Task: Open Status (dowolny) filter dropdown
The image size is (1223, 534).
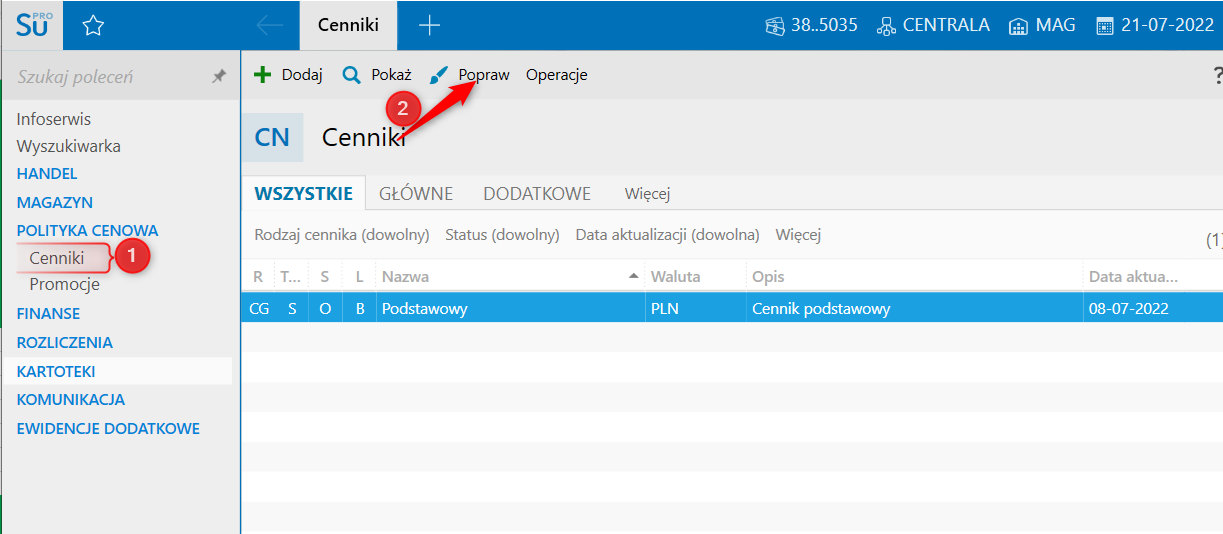Action: click(502, 235)
